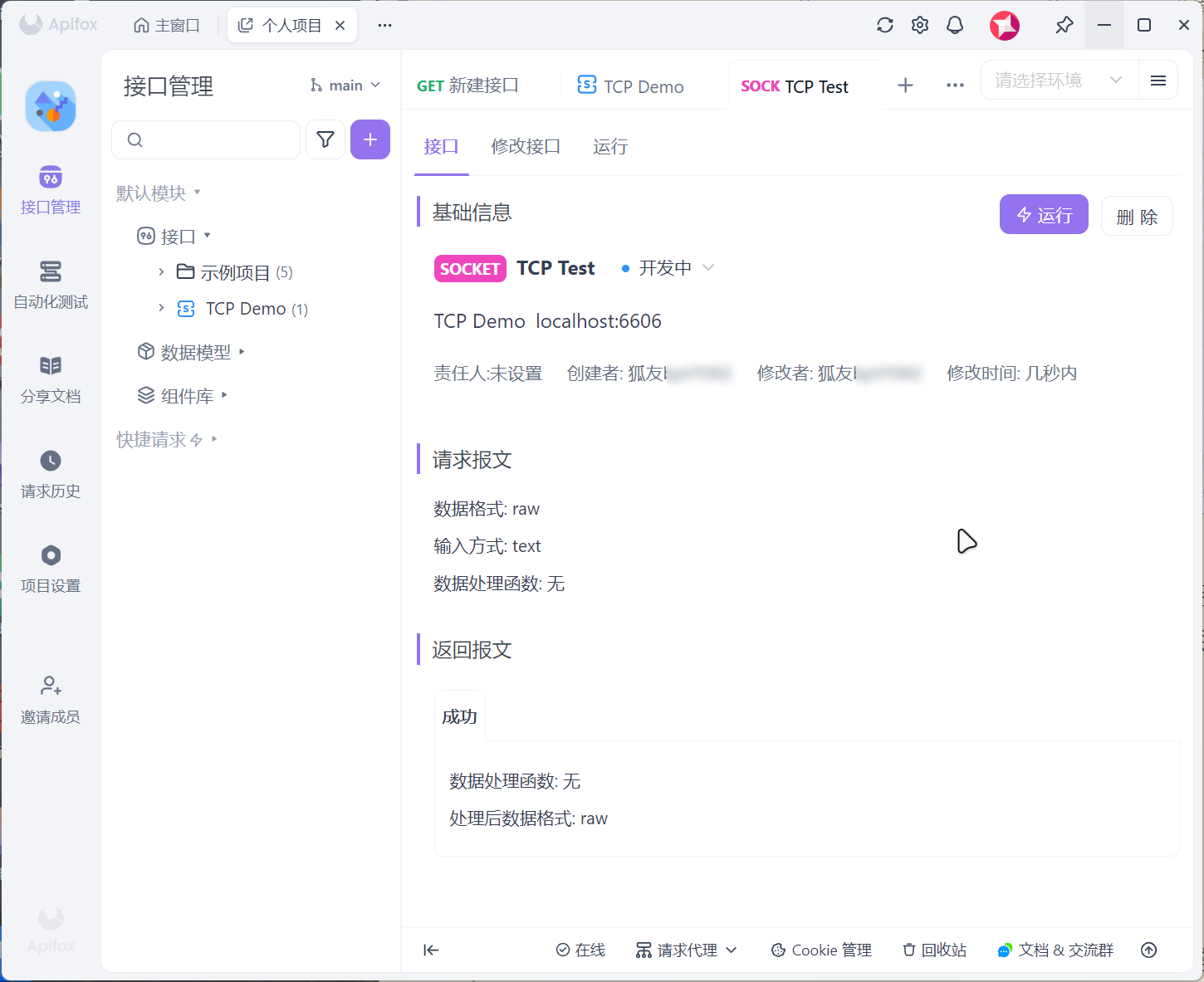Open the 分享文档 sidebar section
1204x982 pixels.
51,379
